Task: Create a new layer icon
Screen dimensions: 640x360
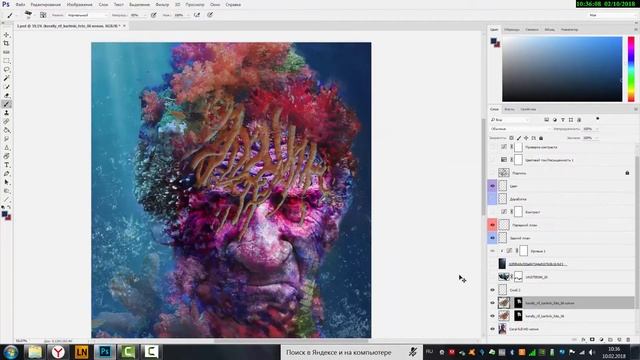Action: pyautogui.click(x=619, y=340)
